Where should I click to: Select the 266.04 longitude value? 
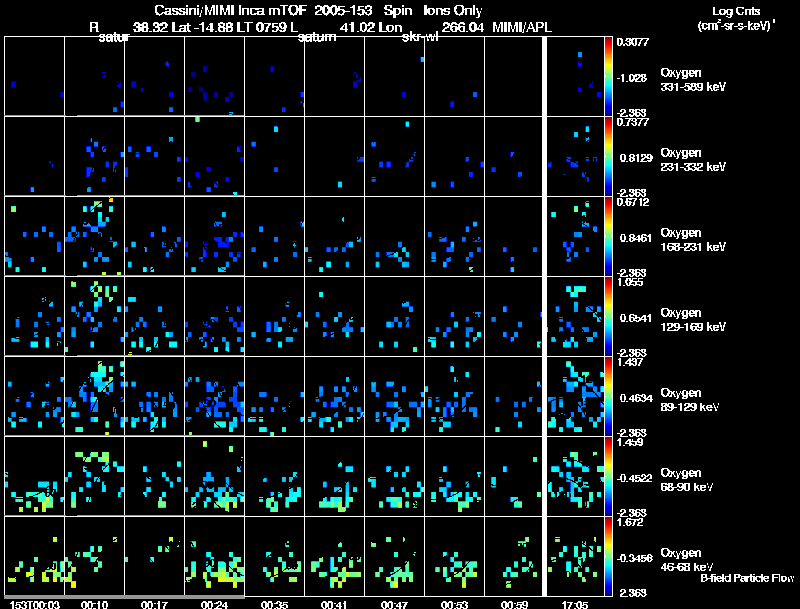[x=462, y=28]
